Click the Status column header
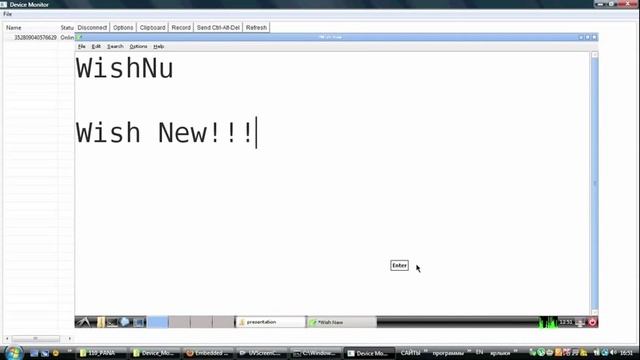This screenshot has width=640, height=360. tap(67, 28)
